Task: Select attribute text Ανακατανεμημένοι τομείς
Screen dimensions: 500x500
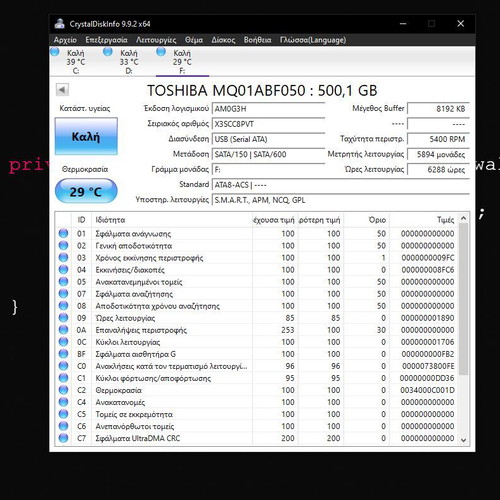Action: [x=139, y=282]
